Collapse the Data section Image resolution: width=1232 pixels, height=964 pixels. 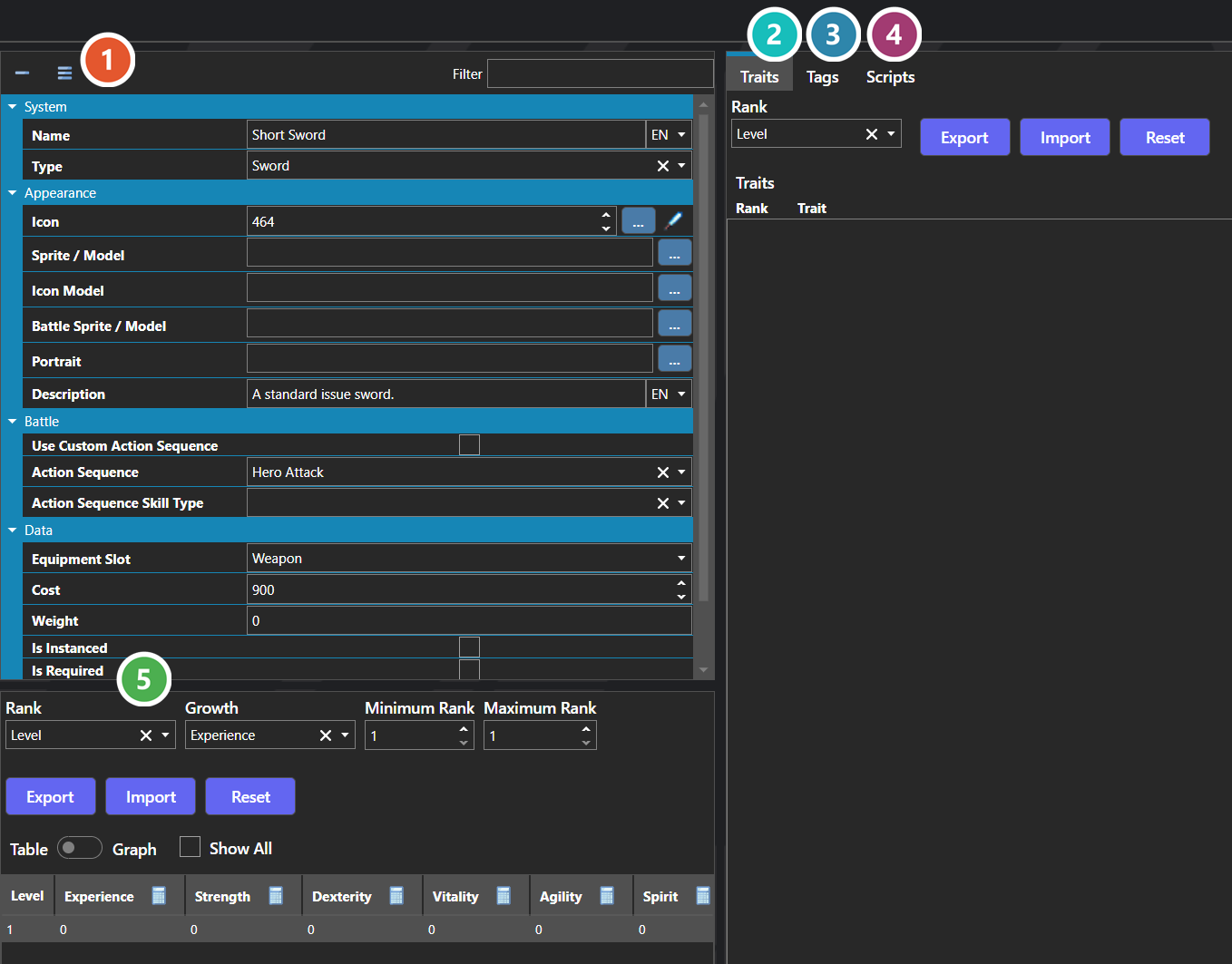pos(13,531)
